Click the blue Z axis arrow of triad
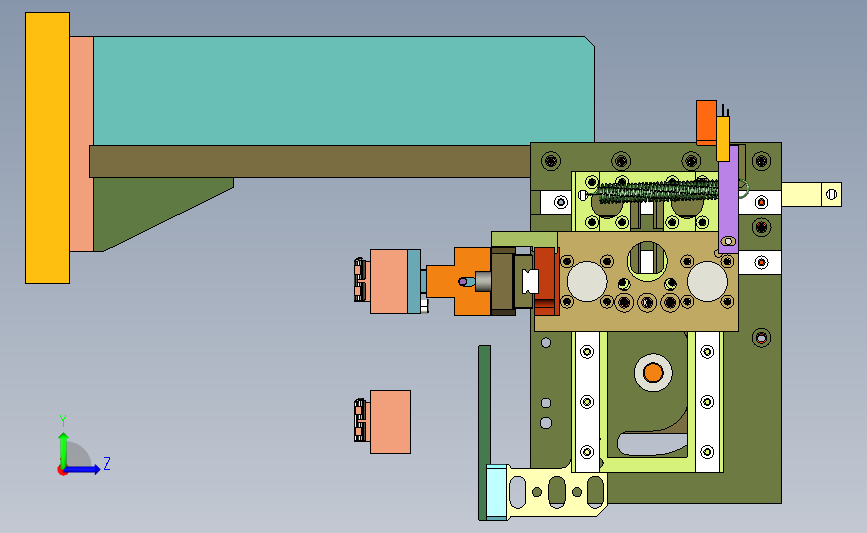The height and width of the screenshot is (533, 867). point(82,470)
